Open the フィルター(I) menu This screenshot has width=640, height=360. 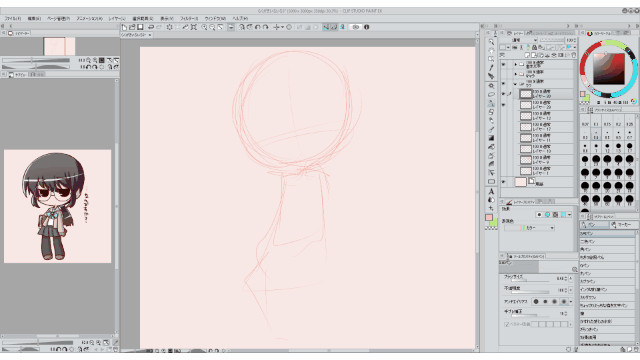tap(189, 18)
